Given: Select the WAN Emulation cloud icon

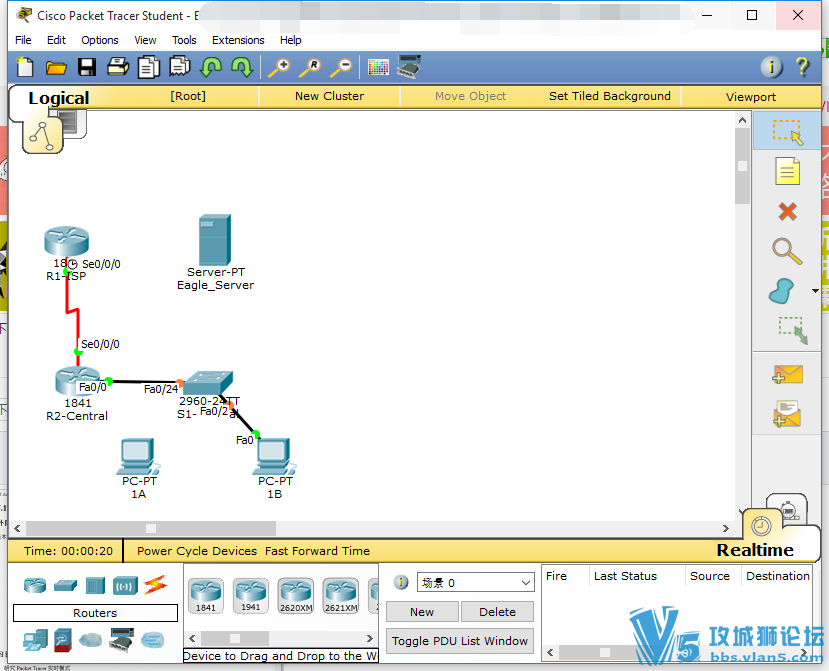Looking at the screenshot, I should (90, 640).
